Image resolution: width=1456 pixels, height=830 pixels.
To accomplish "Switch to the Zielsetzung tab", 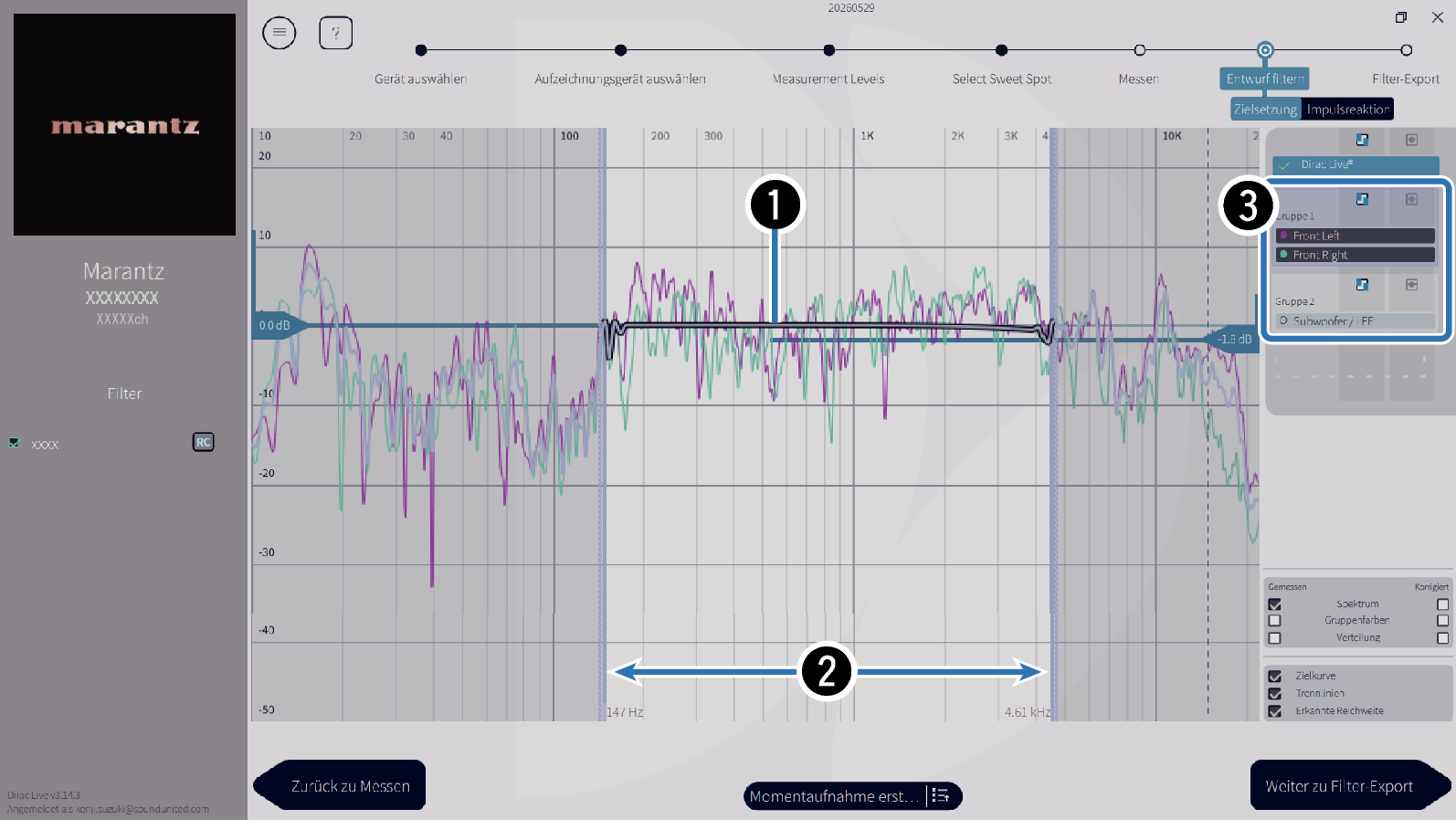I will click(1265, 109).
